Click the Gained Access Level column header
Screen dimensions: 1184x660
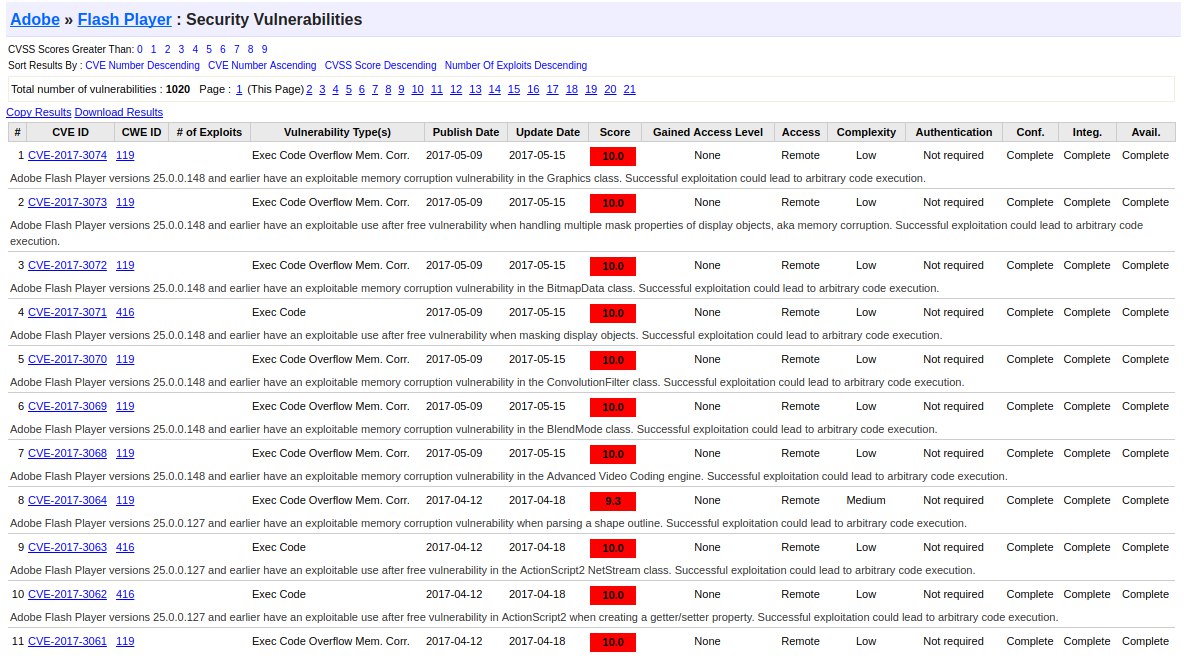tap(708, 132)
